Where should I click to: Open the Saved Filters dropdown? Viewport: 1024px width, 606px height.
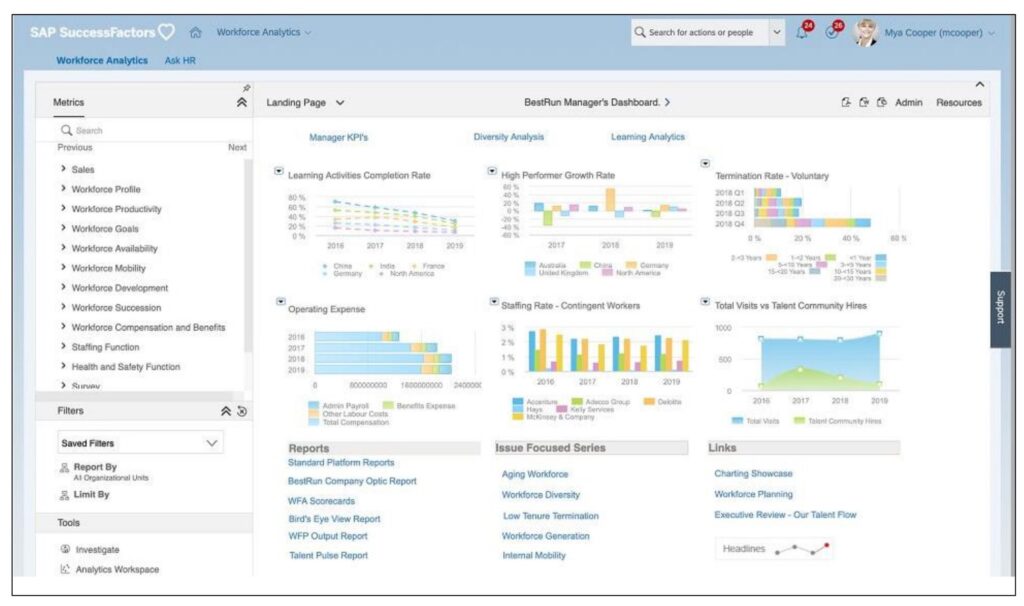140,443
